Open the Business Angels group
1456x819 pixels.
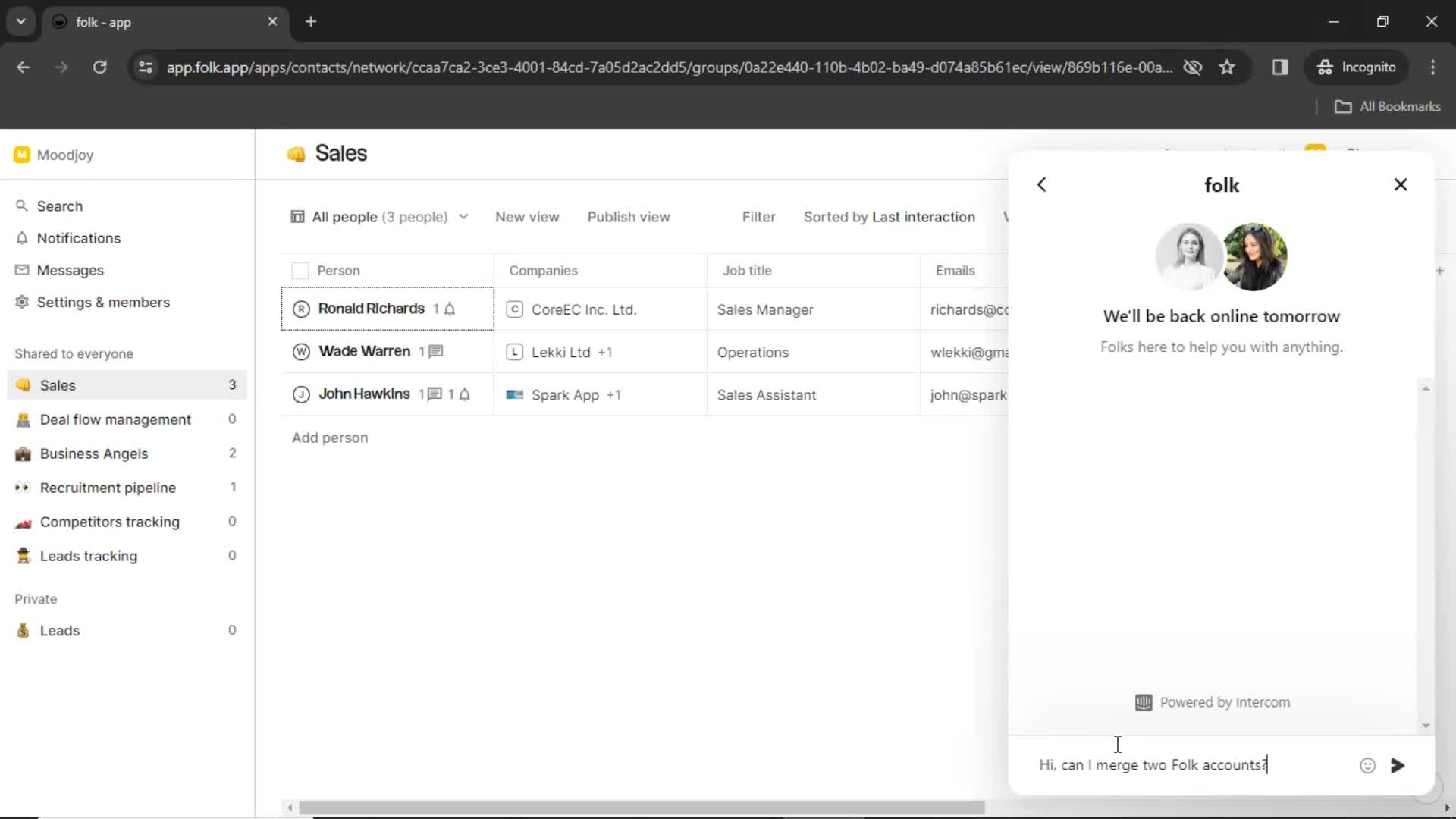coord(127,453)
